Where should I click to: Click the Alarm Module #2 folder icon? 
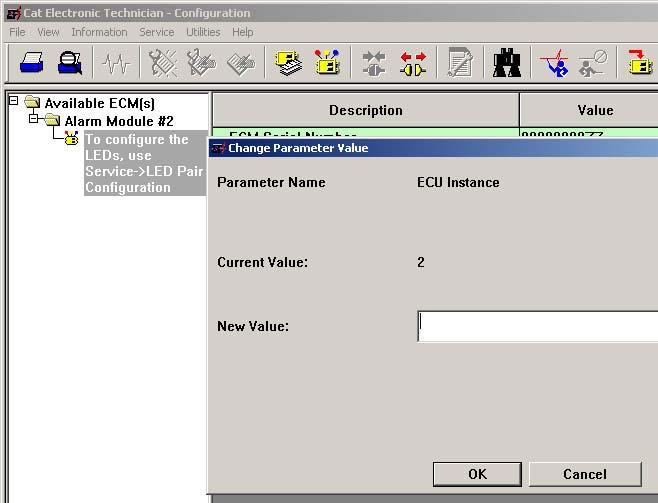(52, 120)
